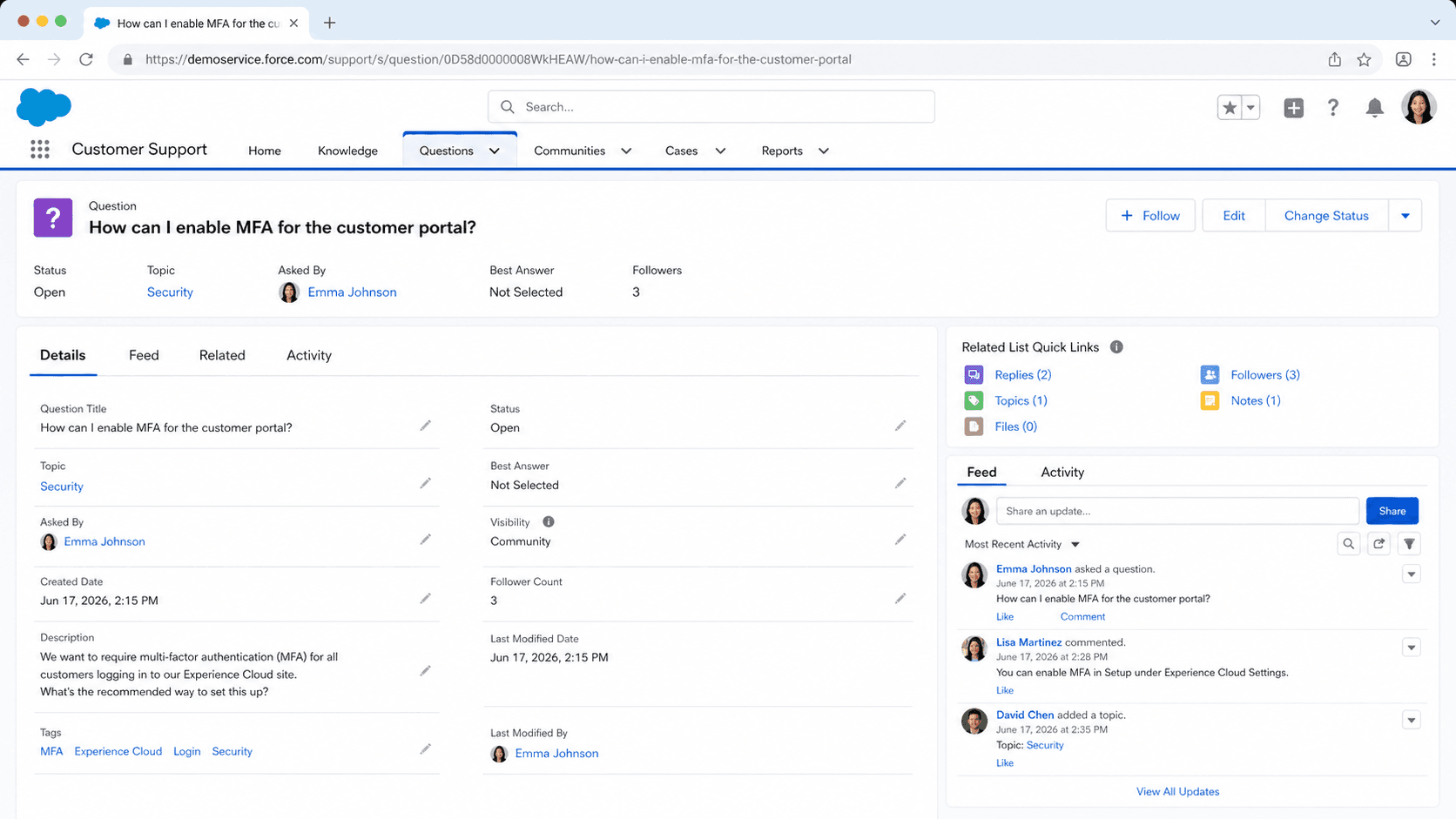This screenshot has height=819, width=1456.
Task: Open the Questions tab dropdown chevron
Action: tap(495, 151)
